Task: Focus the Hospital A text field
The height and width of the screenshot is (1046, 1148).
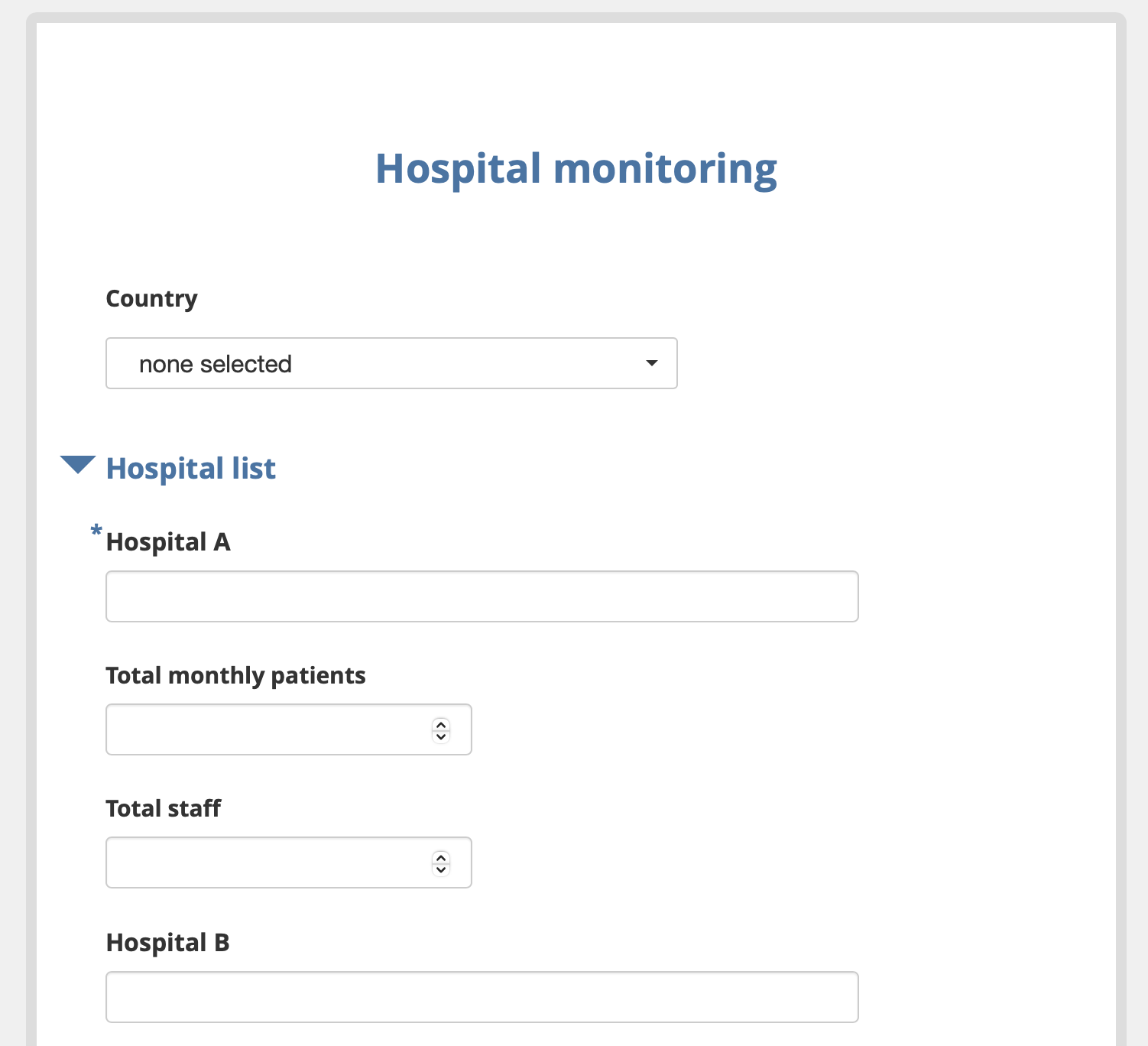Action: pyautogui.click(x=482, y=596)
